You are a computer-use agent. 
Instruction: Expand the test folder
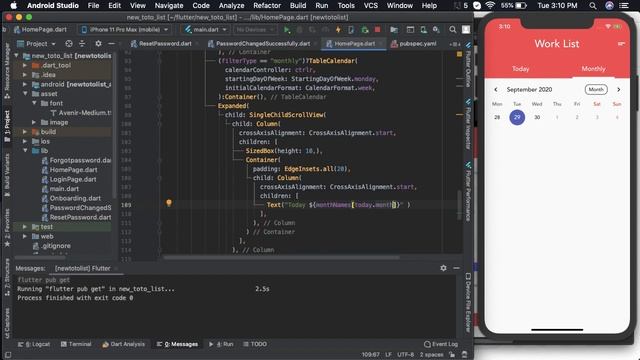point(25,227)
